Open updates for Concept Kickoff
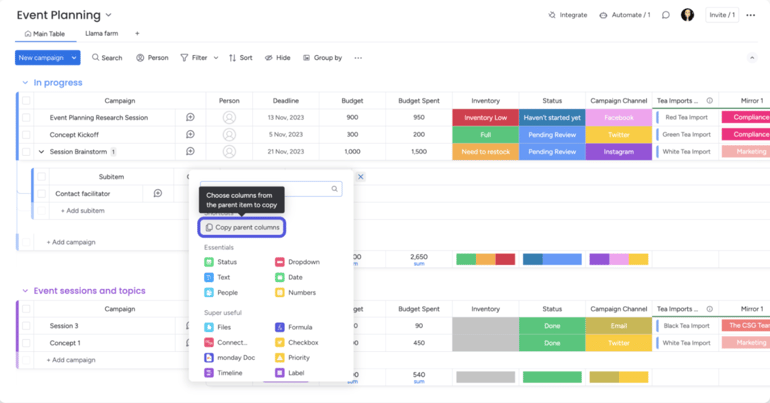Screen dimensions: 770x403 (x=190, y=134)
